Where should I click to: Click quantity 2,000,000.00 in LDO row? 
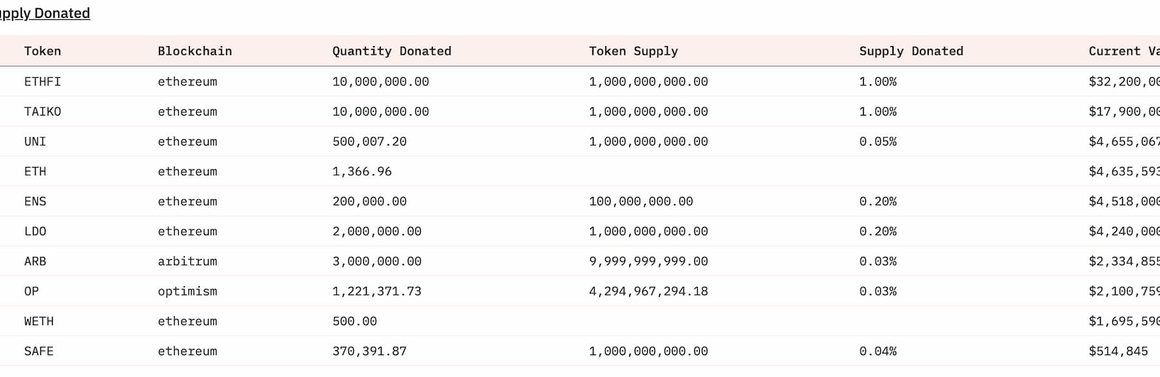coord(377,231)
